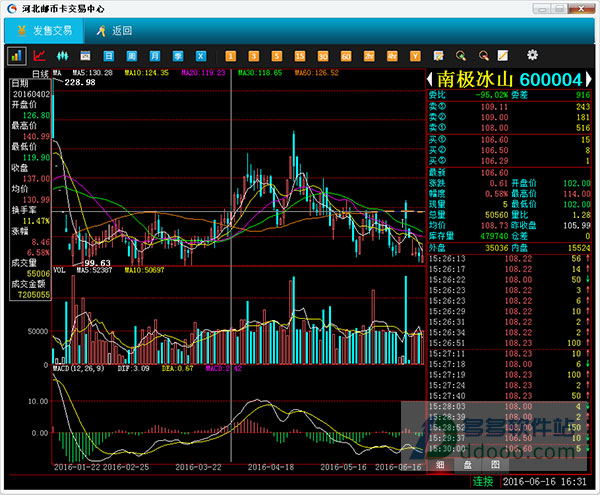Click the blue X period icon
This screenshot has width=600, height=495.
tap(201, 56)
